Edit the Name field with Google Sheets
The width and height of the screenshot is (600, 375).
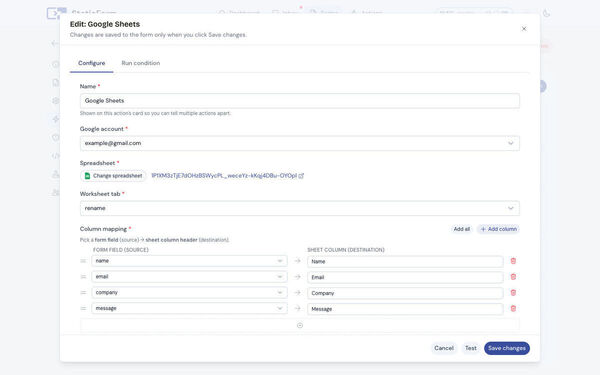[300, 101]
